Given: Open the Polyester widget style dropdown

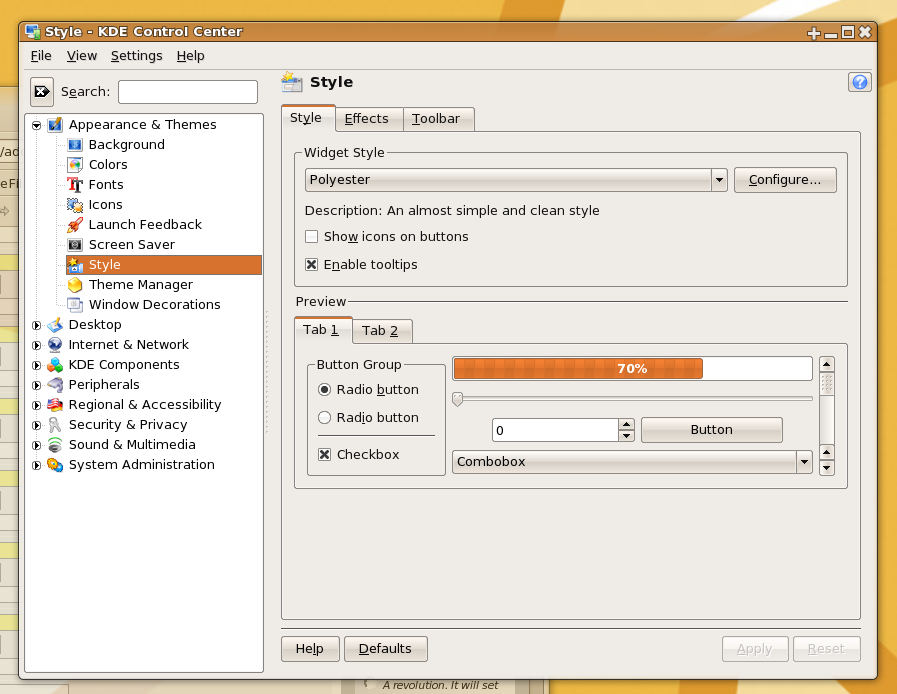Looking at the screenshot, I should coord(719,180).
